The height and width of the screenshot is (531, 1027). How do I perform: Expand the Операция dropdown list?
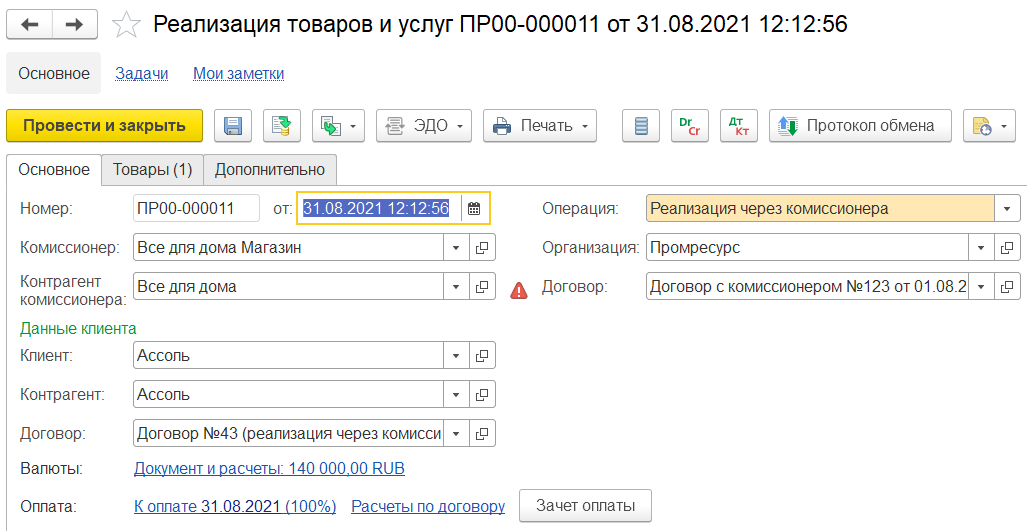point(1006,209)
